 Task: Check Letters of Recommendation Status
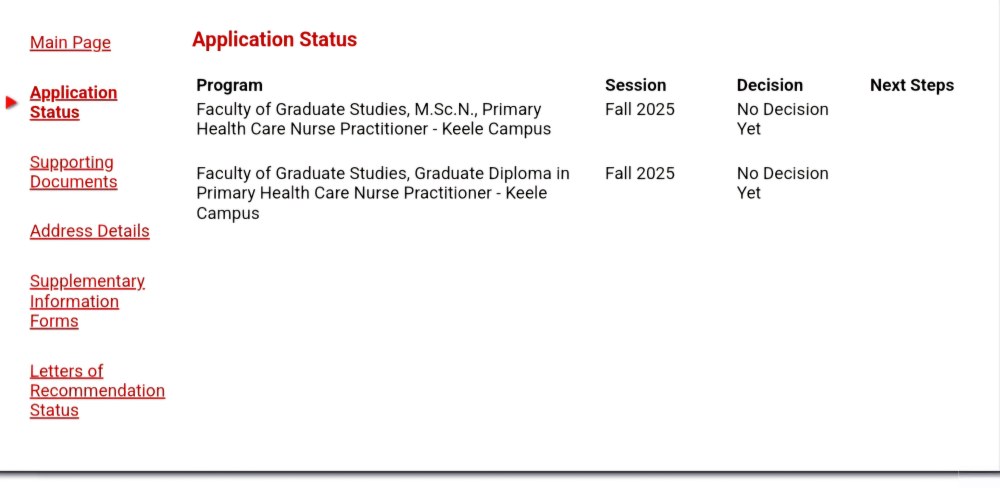point(97,390)
